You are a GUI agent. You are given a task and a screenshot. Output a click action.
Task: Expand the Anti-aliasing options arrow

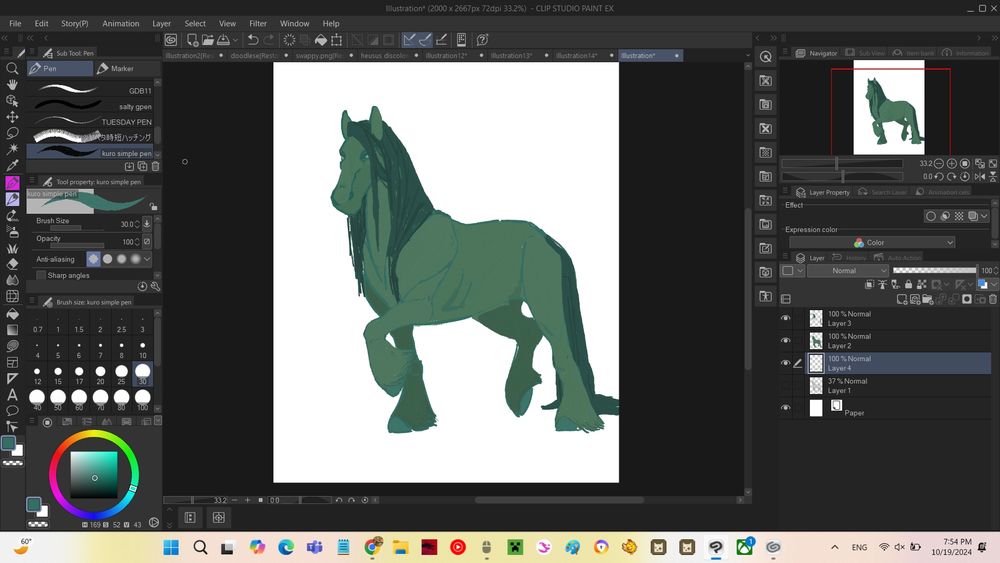[x=148, y=259]
